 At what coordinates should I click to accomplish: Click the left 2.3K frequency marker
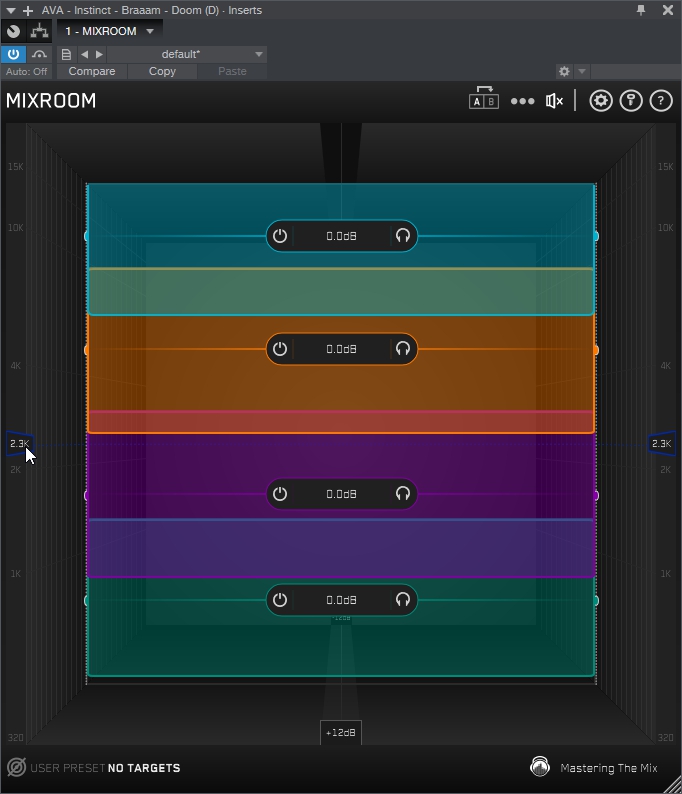[x=20, y=444]
